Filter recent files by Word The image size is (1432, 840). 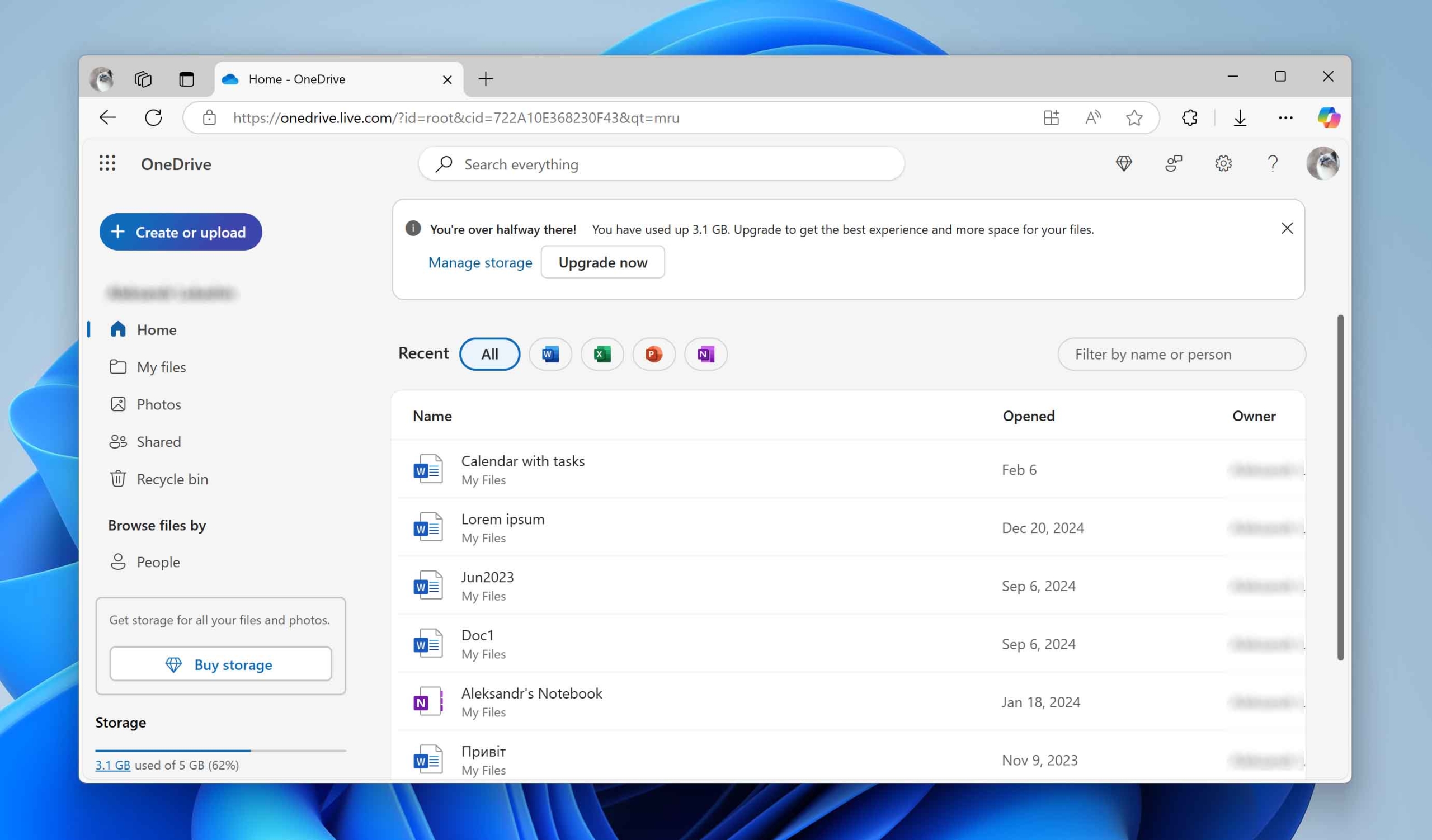550,355
